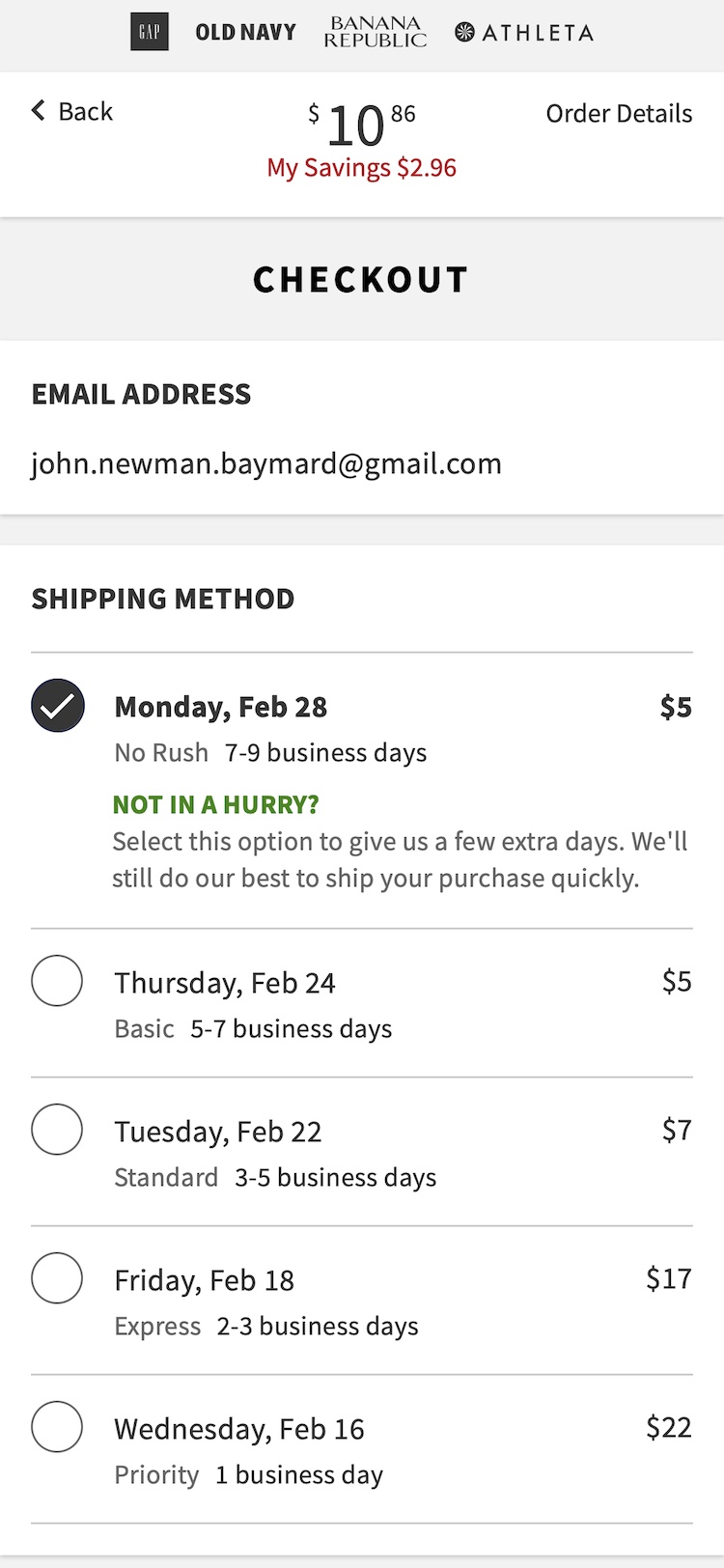Tap the Shipping Method heading

[163, 599]
